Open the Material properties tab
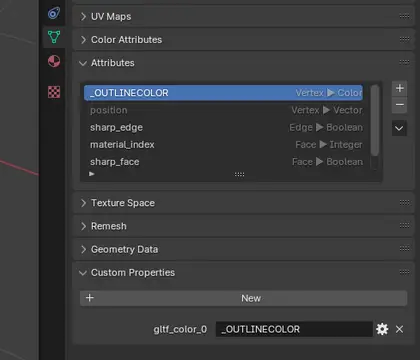The height and width of the screenshot is (360, 420). pyautogui.click(x=54, y=61)
